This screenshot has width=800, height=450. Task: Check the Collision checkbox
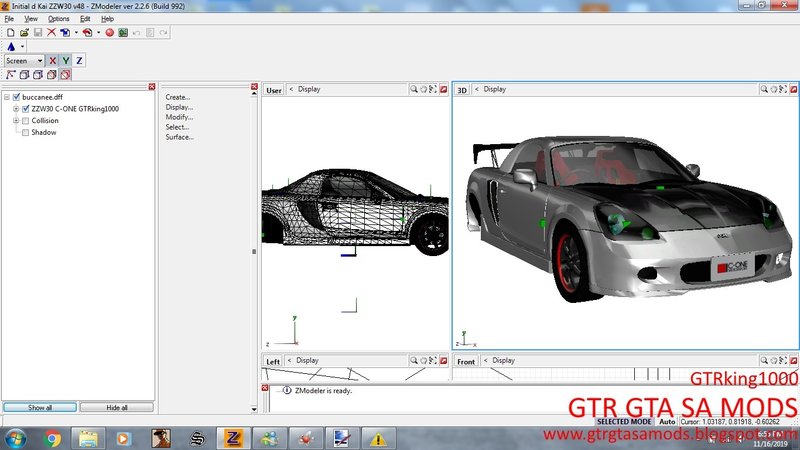coord(26,121)
